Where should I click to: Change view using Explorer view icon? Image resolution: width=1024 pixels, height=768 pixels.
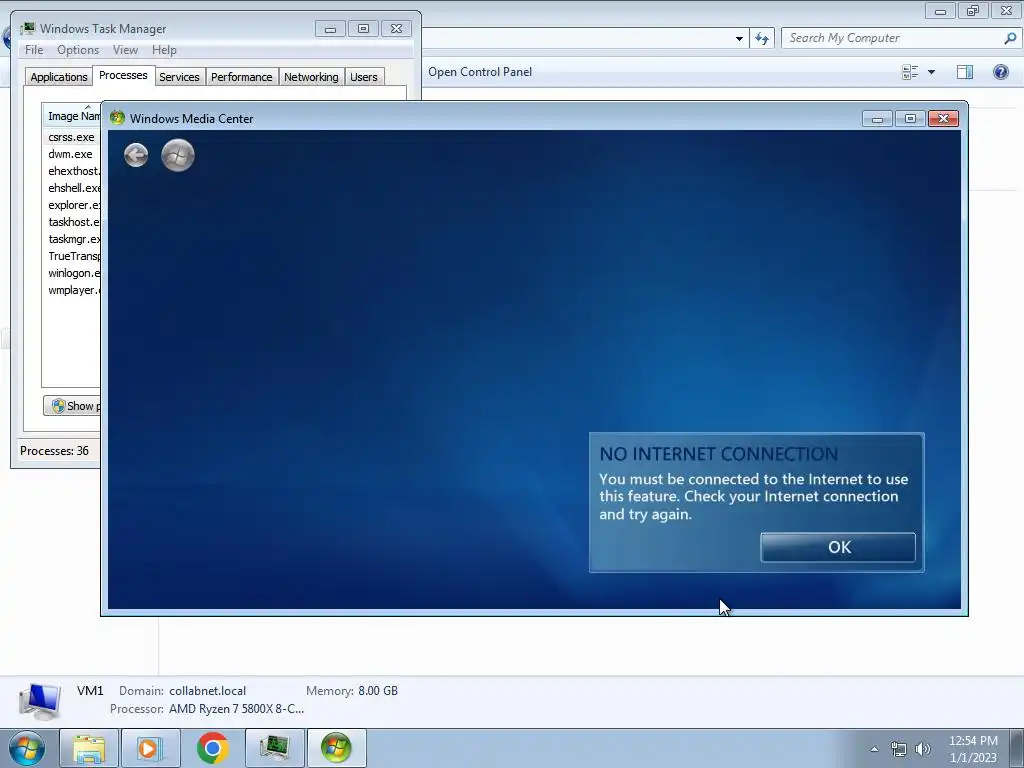pos(910,72)
